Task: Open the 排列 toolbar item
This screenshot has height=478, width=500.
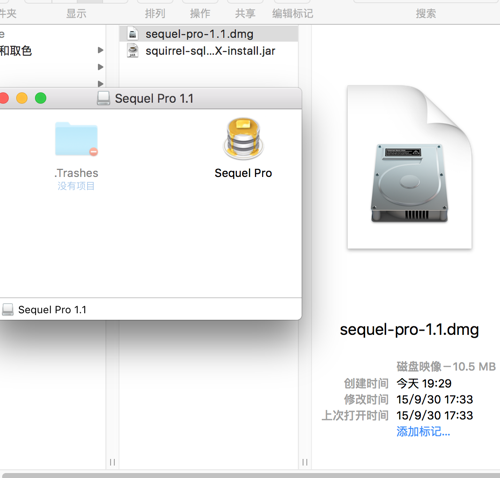Action: point(155,14)
